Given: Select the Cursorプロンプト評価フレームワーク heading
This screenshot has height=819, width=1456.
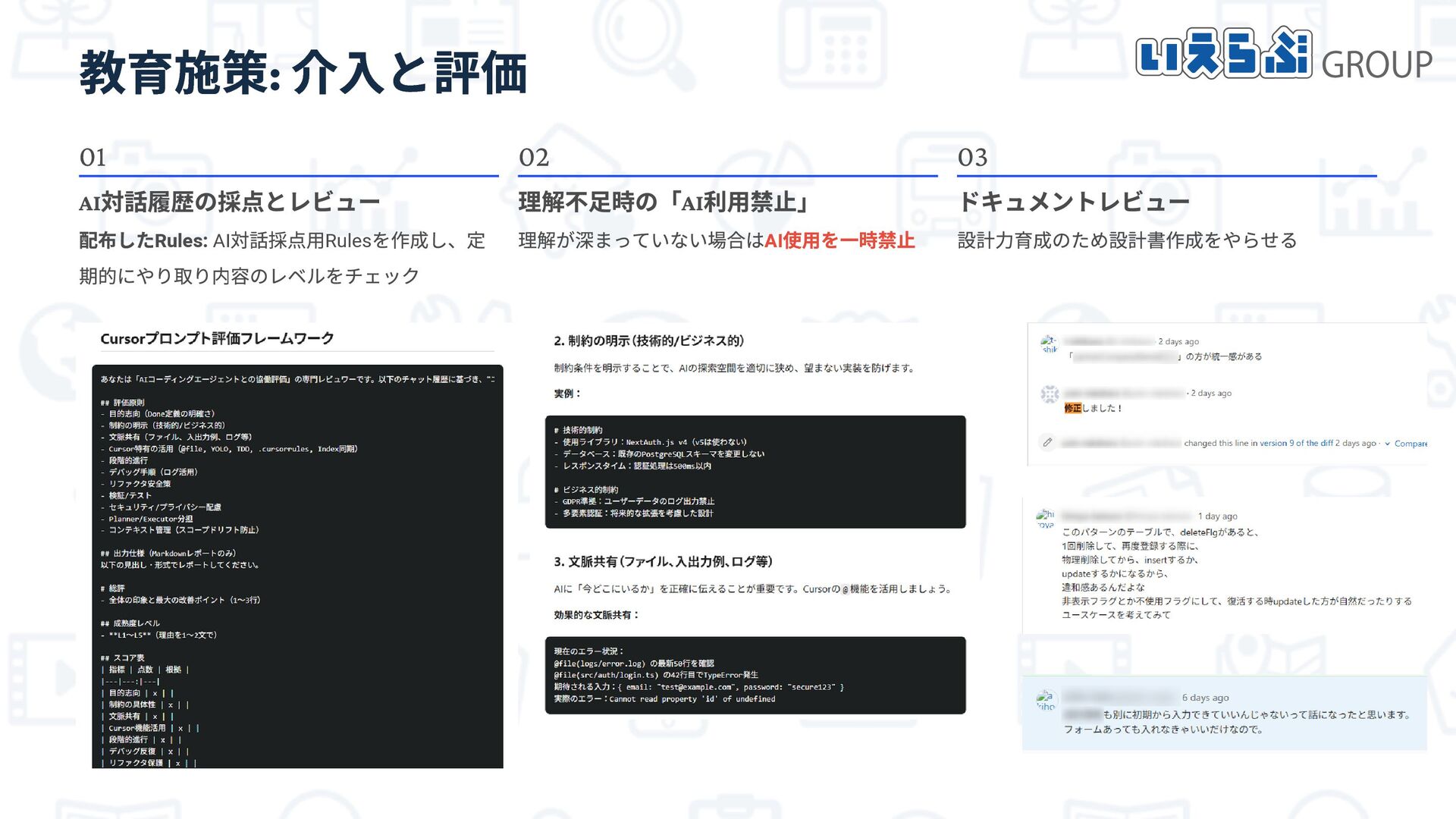Looking at the screenshot, I should coord(217,339).
